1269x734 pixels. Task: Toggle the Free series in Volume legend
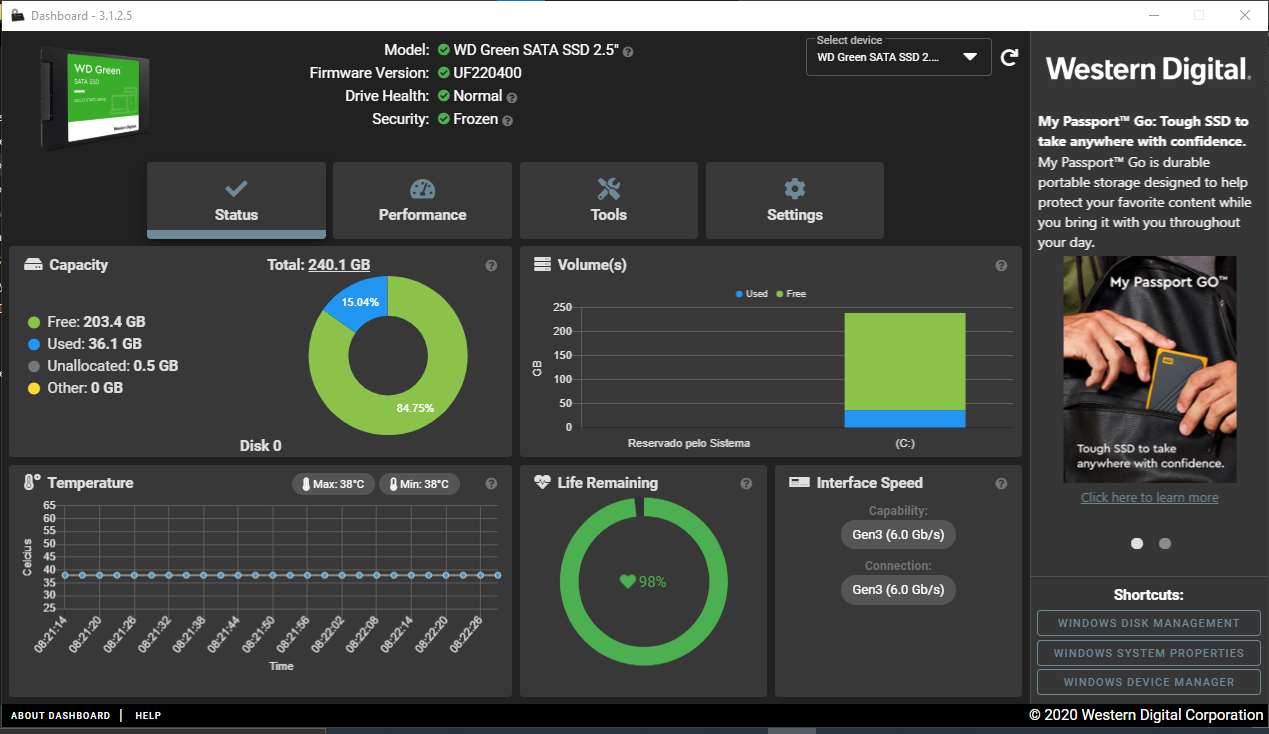click(x=791, y=294)
